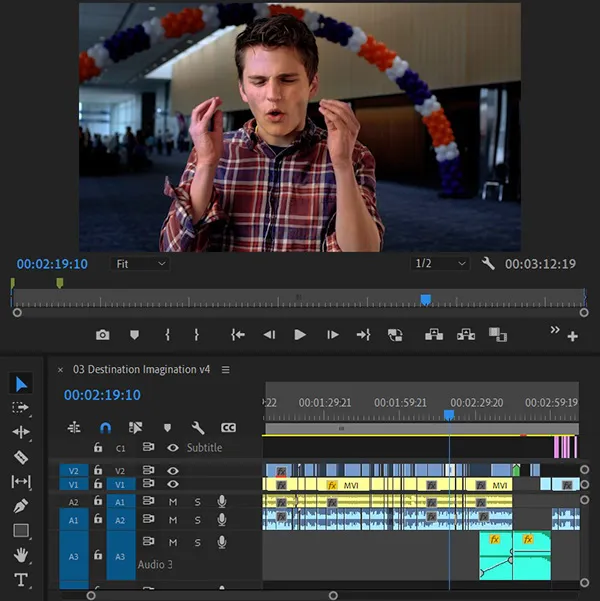Select the Hand tool
The image size is (600, 601).
[21, 555]
